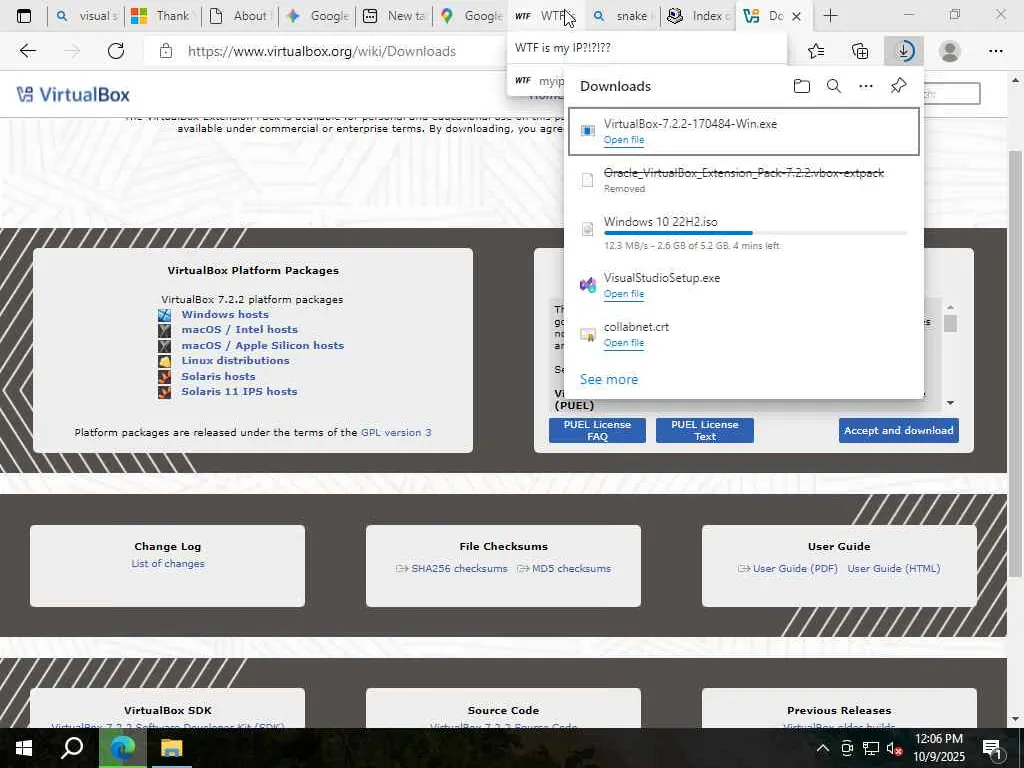This screenshot has height=768, width=1024.
Task: Switch to the Microsoft 'Thank' tab
Action: (x=162, y=16)
